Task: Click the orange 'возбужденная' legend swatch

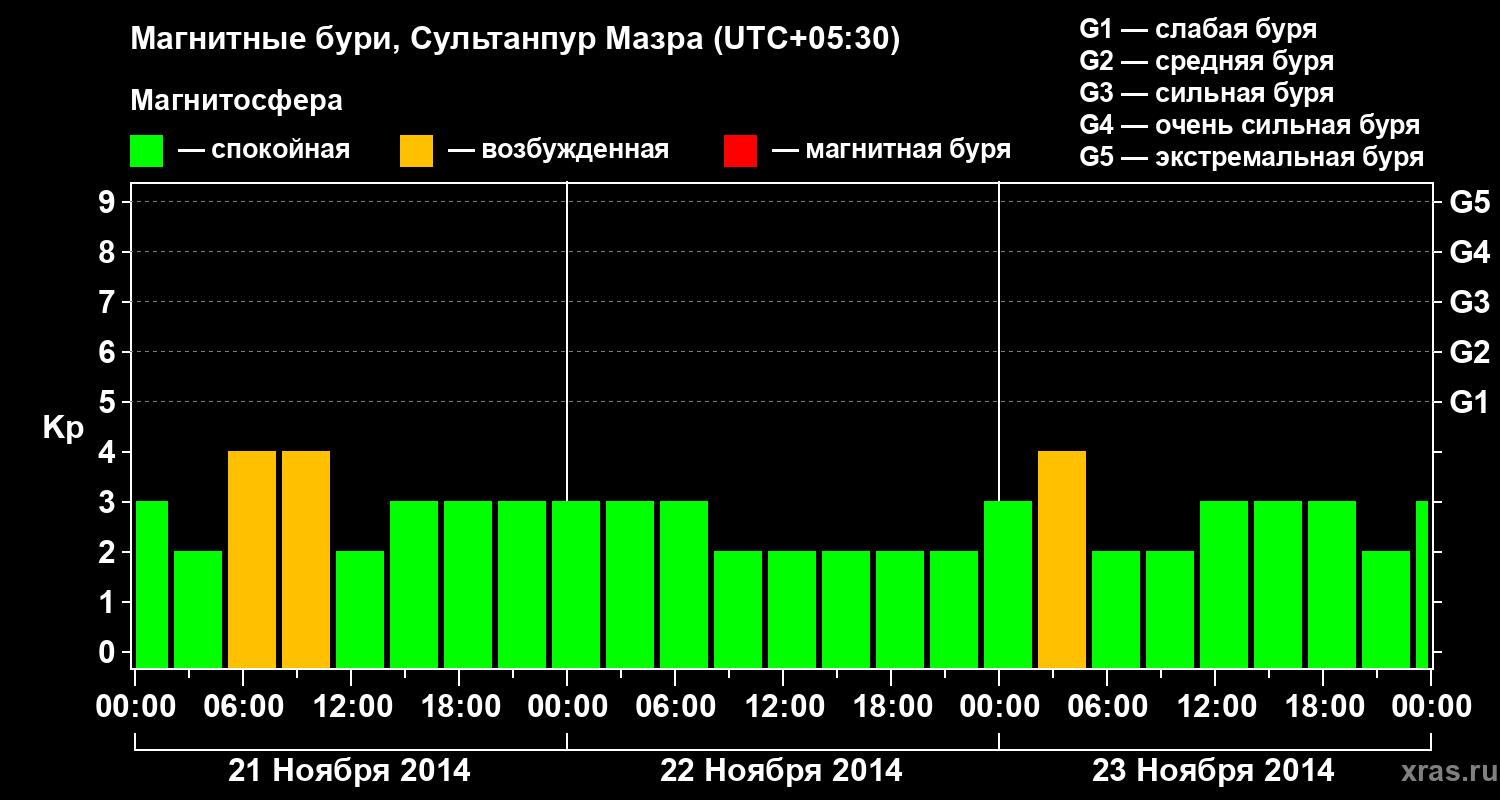Action: pos(416,151)
